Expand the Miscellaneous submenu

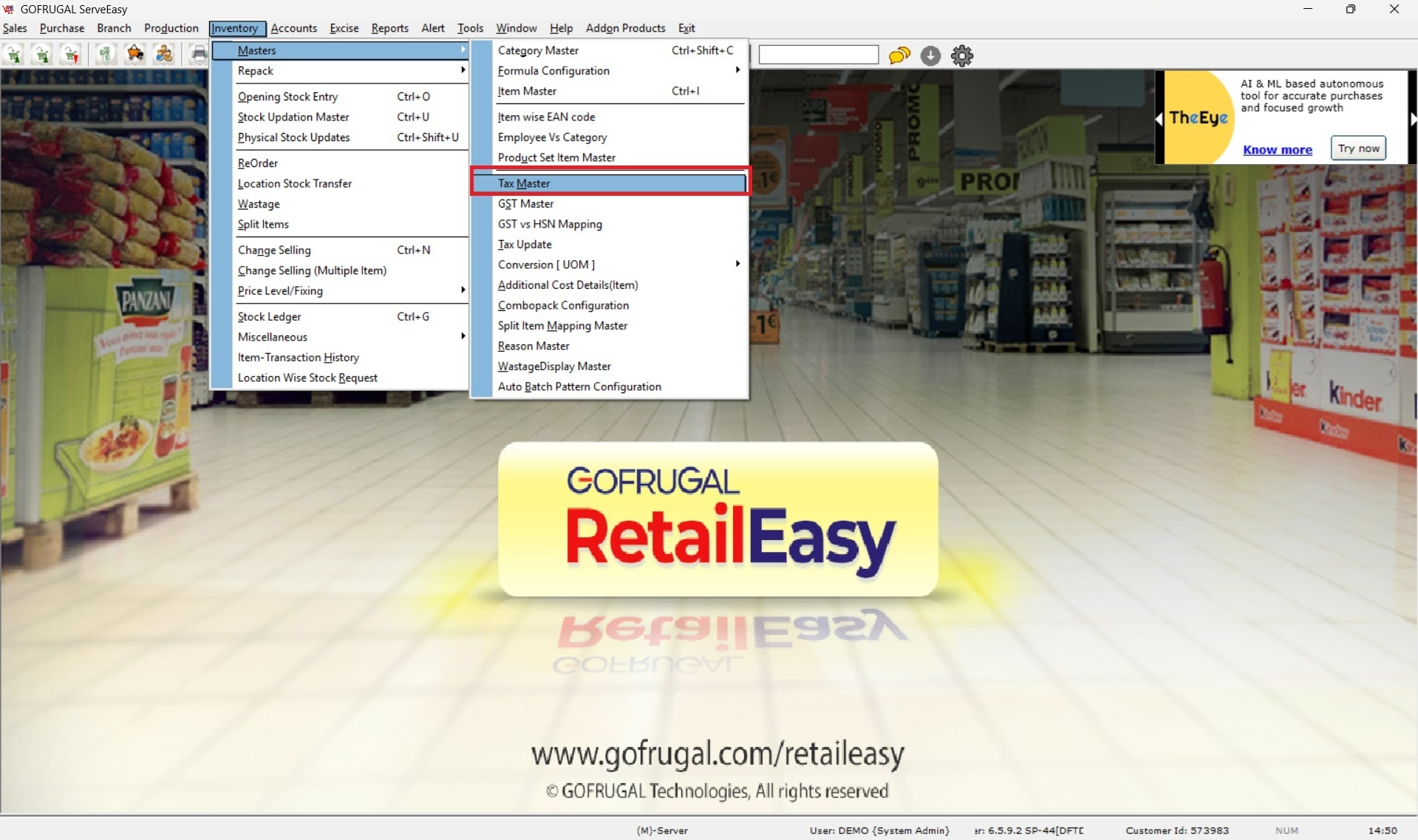click(340, 337)
